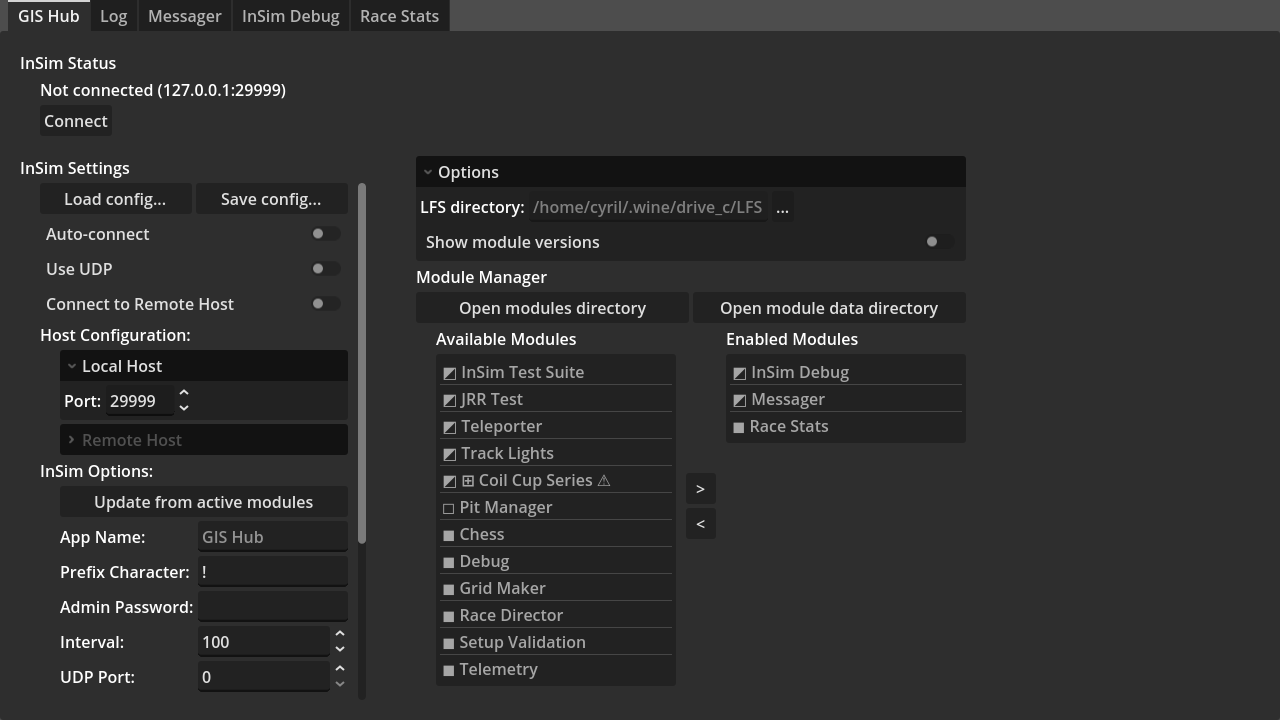Click the right arrow to enable module
Viewport: 1280px width, 720px height.
[x=700, y=489]
